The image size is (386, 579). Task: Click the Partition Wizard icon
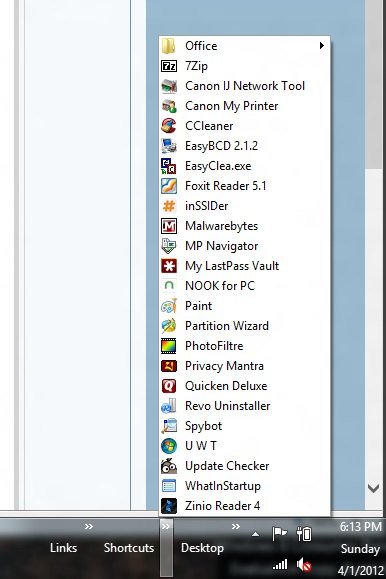(x=169, y=326)
